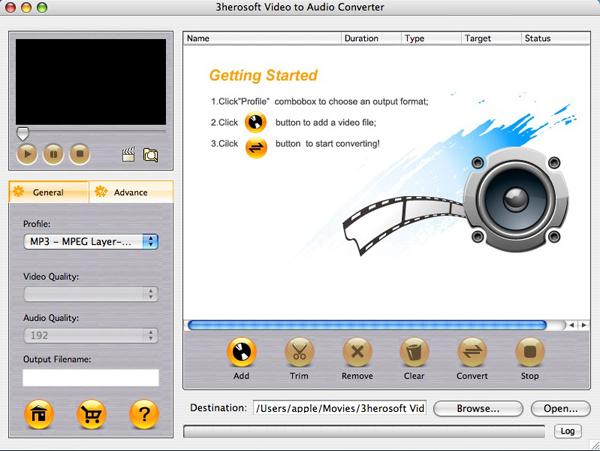Click the Duration column header
600x451 pixels.
[x=371, y=38]
